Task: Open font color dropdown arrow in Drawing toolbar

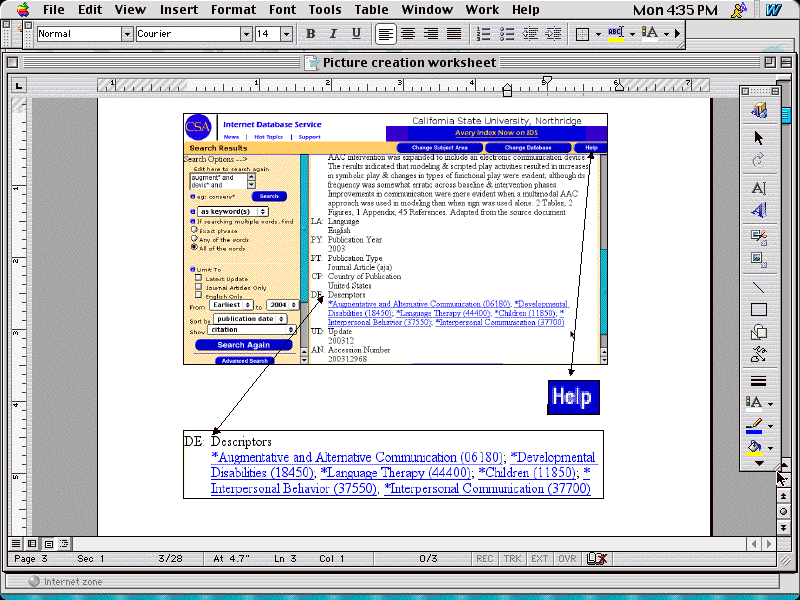Action: [770, 404]
